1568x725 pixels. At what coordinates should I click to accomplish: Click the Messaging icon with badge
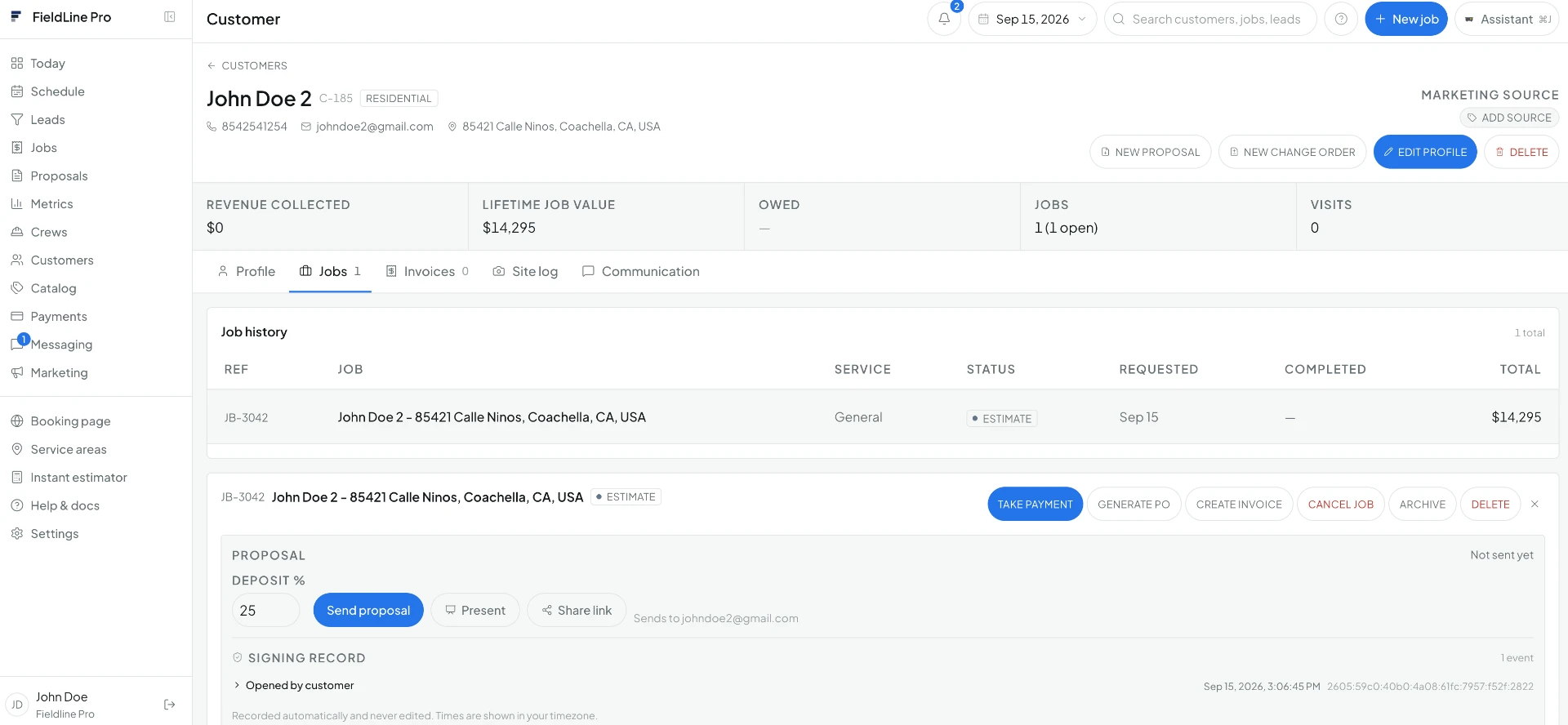(17, 345)
